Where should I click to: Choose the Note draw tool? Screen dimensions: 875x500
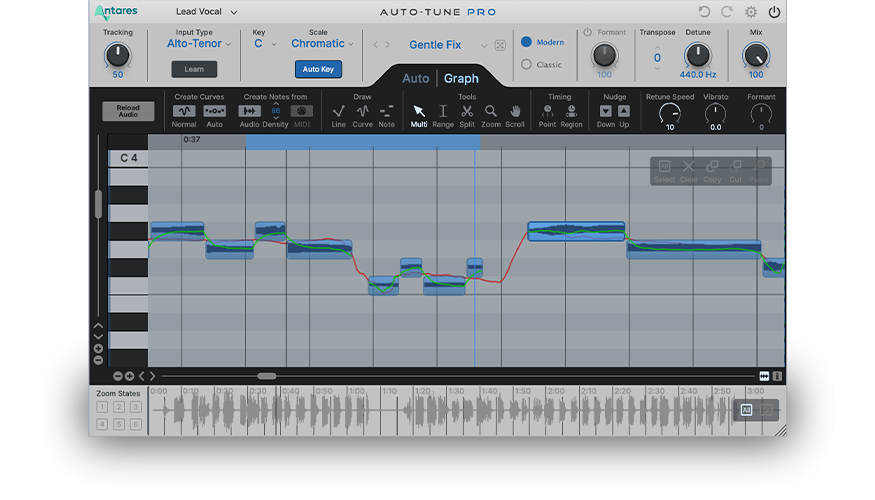[386, 111]
